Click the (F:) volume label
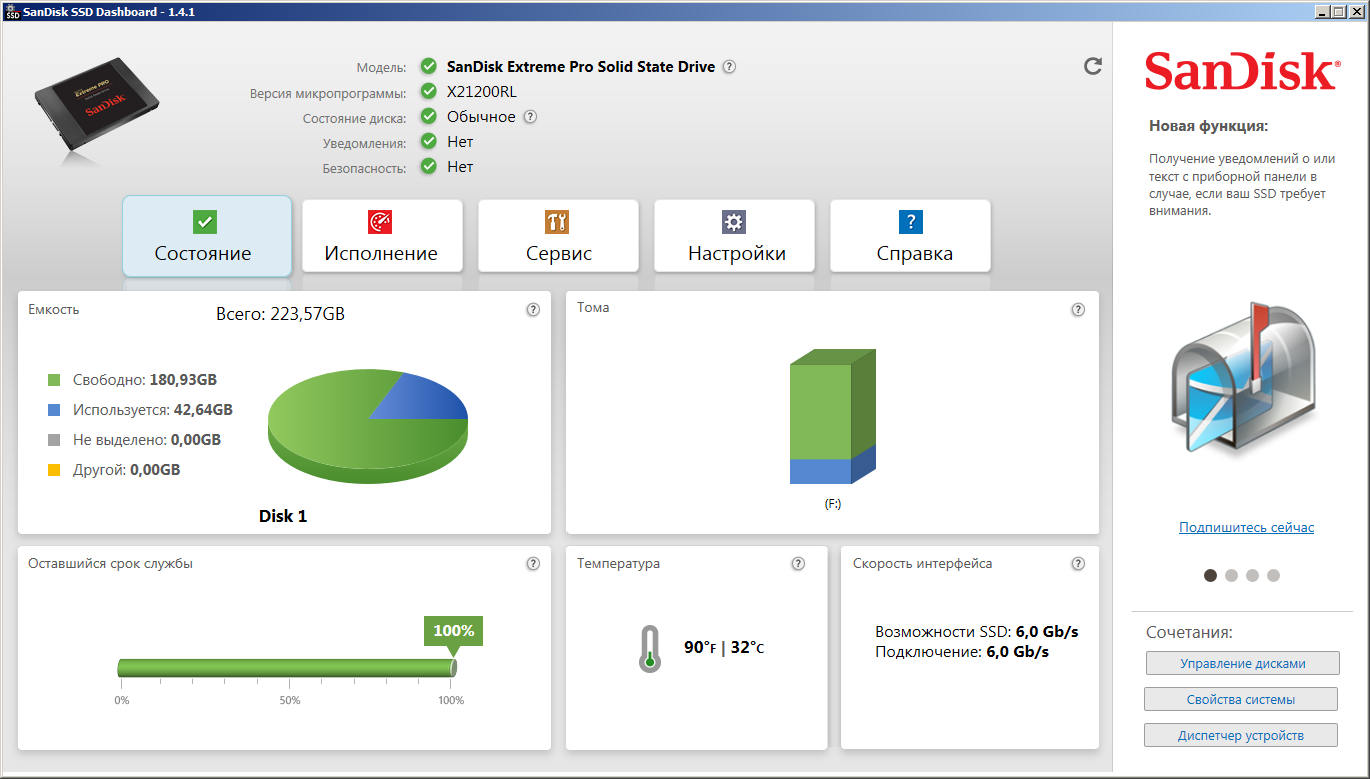1370x779 pixels. tap(833, 504)
